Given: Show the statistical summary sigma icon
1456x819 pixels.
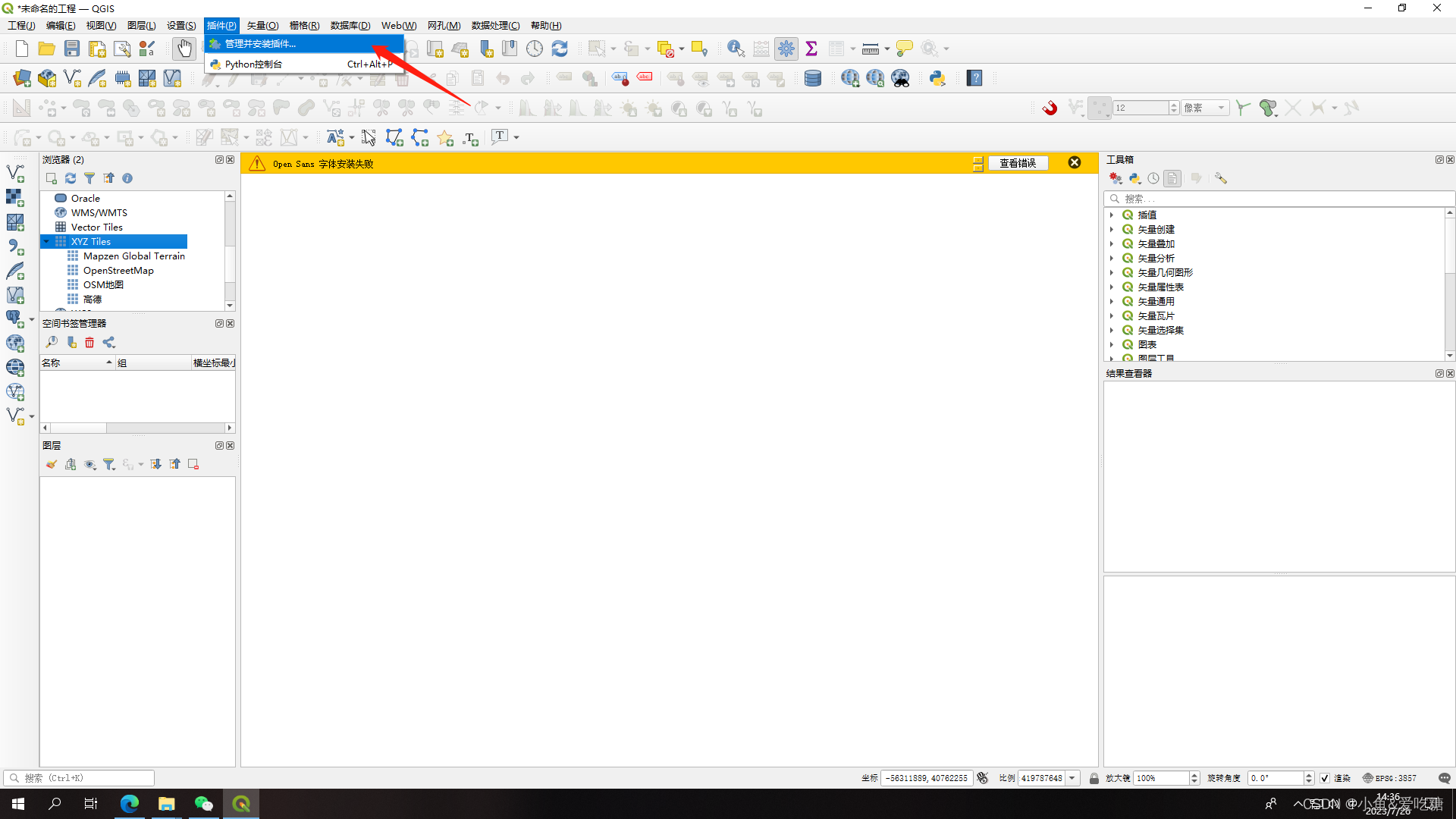Looking at the screenshot, I should (x=811, y=49).
